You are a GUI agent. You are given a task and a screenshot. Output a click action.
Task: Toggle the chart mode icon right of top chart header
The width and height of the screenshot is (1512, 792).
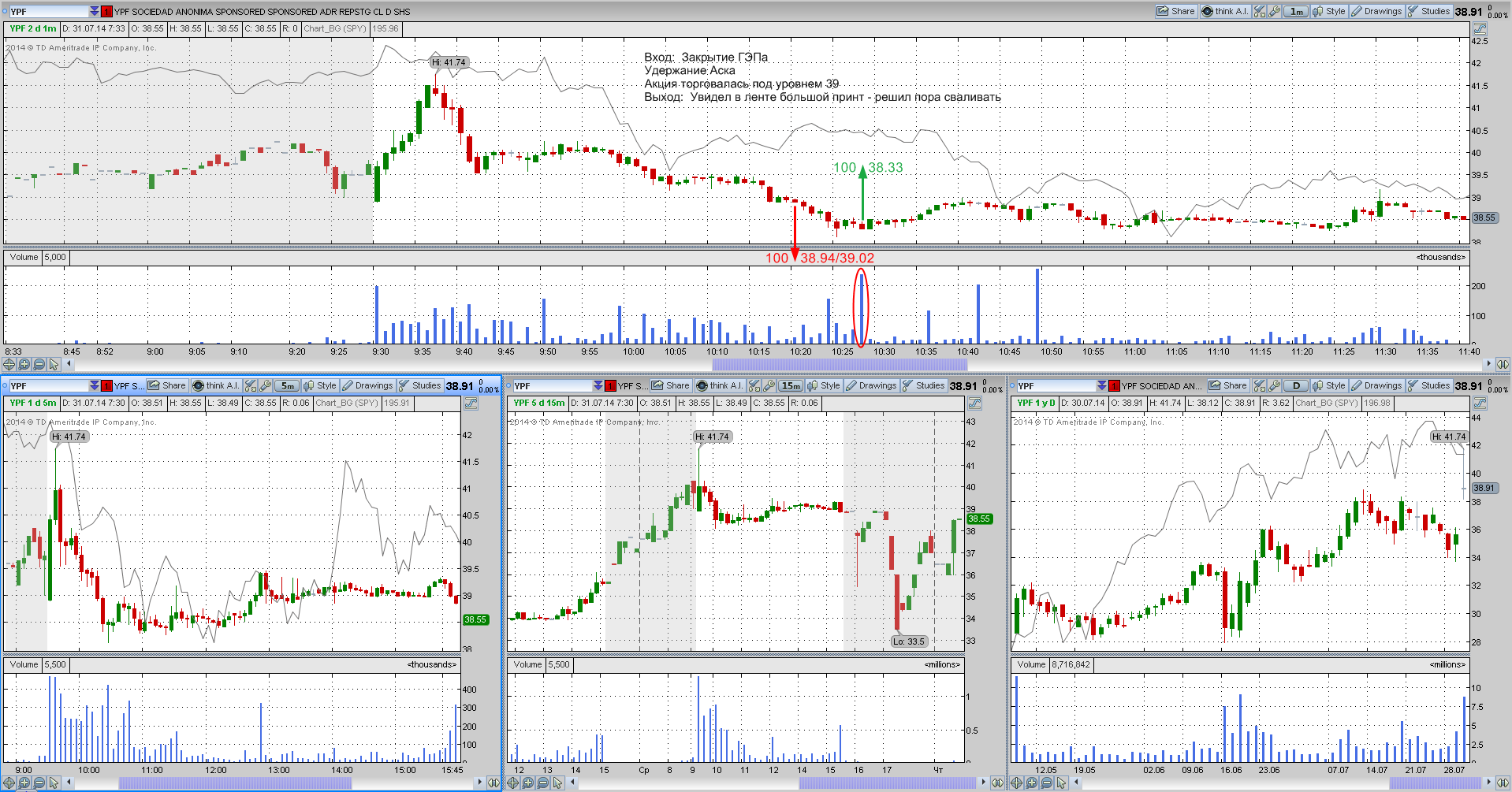1480,28
